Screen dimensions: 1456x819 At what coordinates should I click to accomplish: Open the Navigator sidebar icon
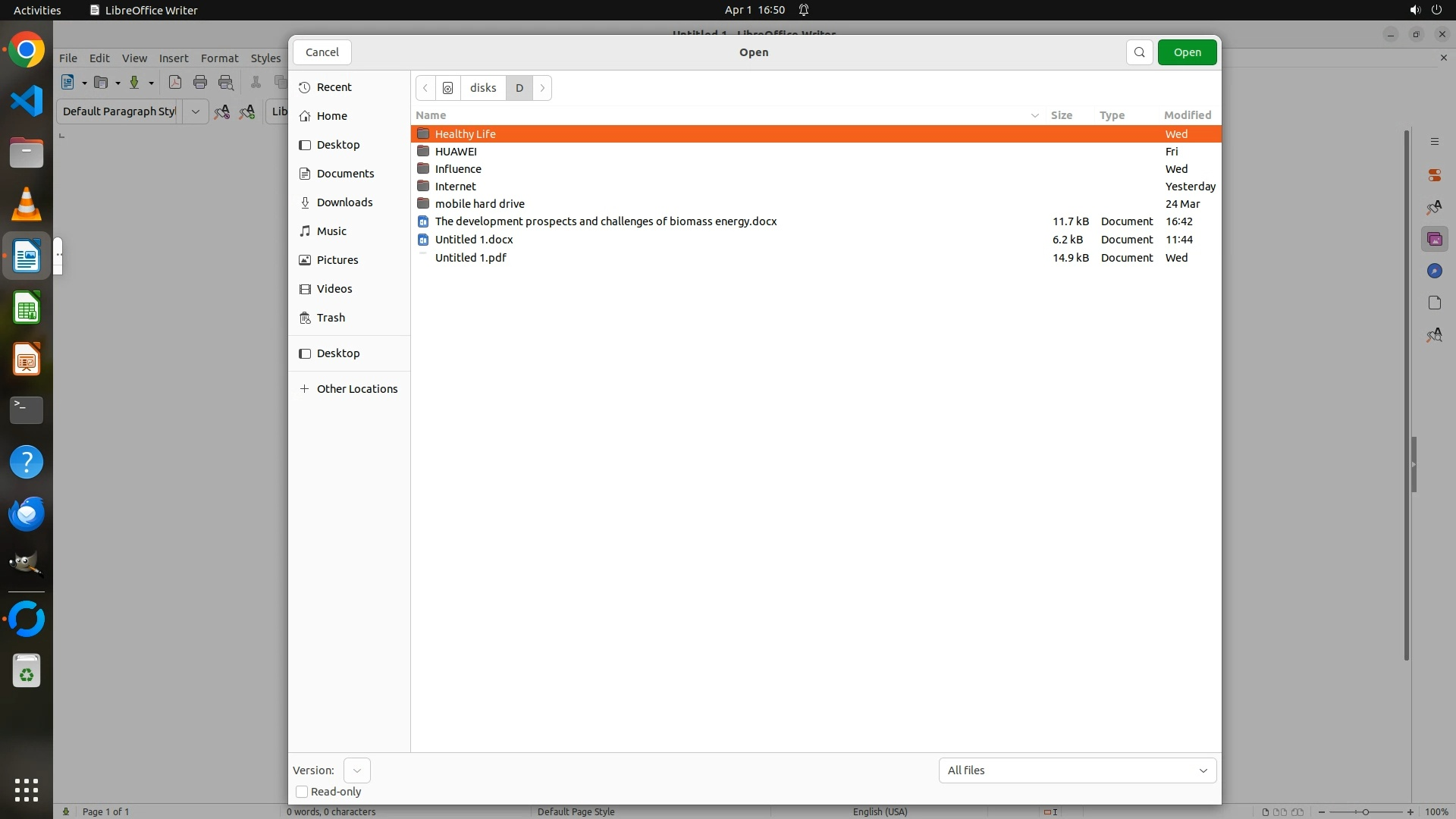[x=1434, y=271]
